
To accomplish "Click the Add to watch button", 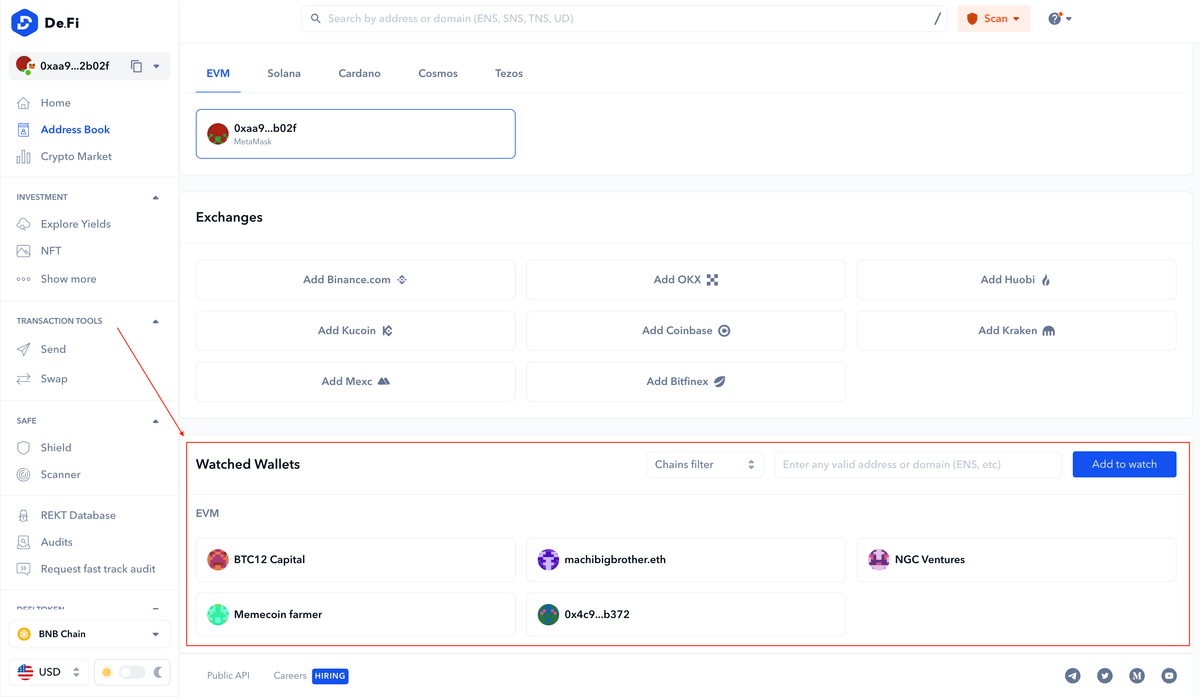I will pos(1124,464).
